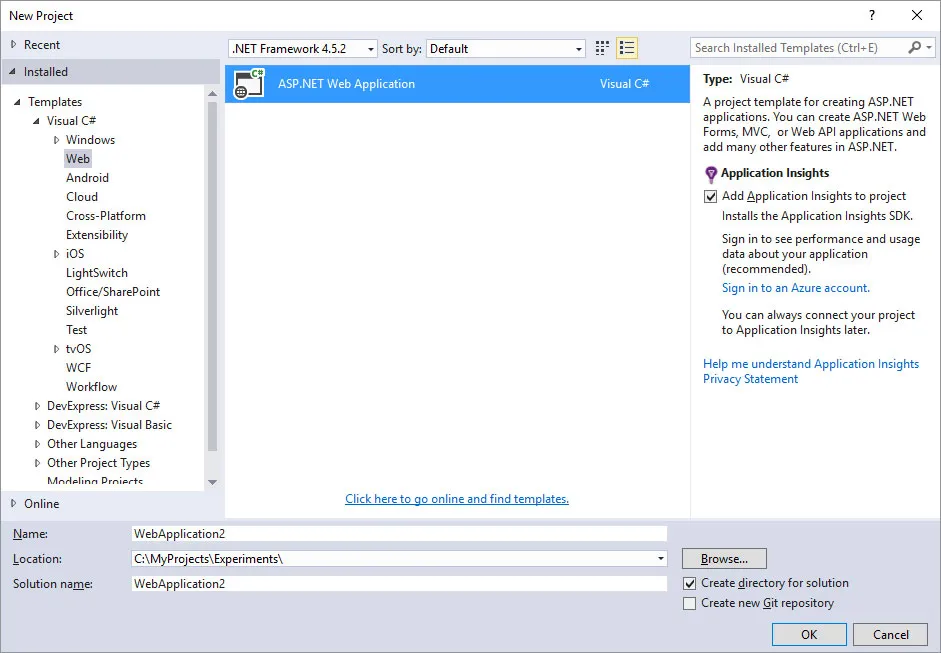Click the Browse... button

[724, 559]
